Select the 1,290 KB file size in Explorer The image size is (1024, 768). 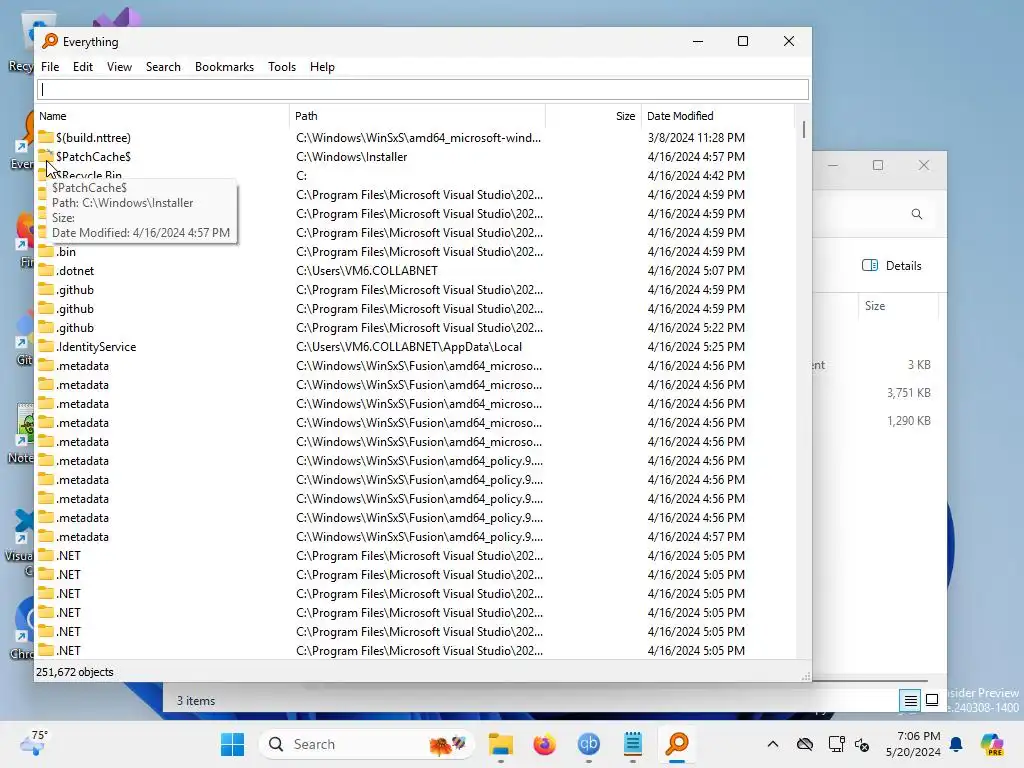pyautogui.click(x=908, y=421)
